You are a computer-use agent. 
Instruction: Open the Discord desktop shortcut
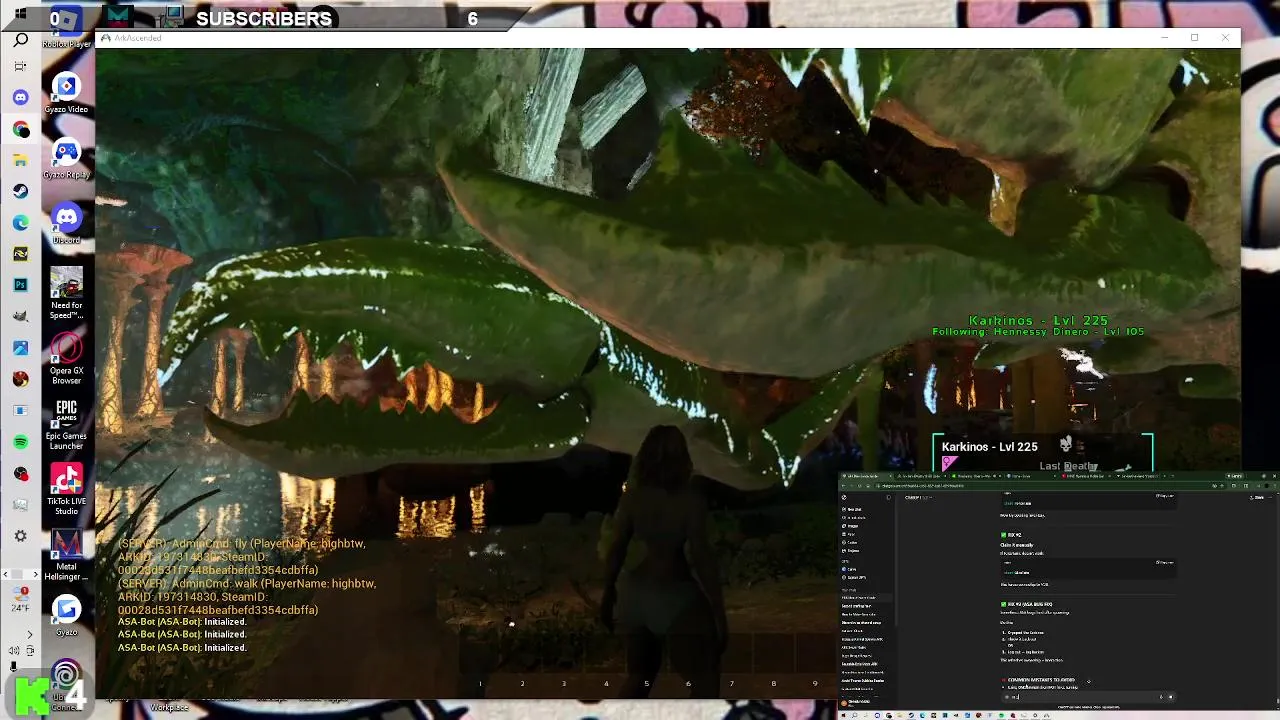point(66,223)
